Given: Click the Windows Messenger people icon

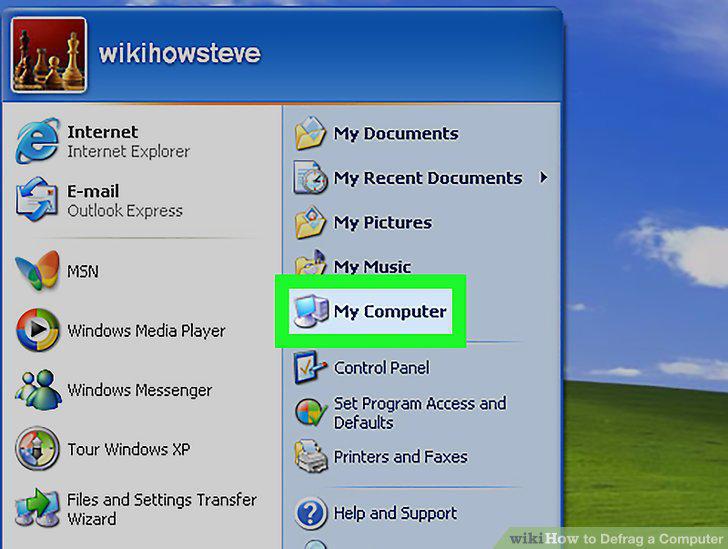Looking at the screenshot, I should pyautogui.click(x=38, y=390).
